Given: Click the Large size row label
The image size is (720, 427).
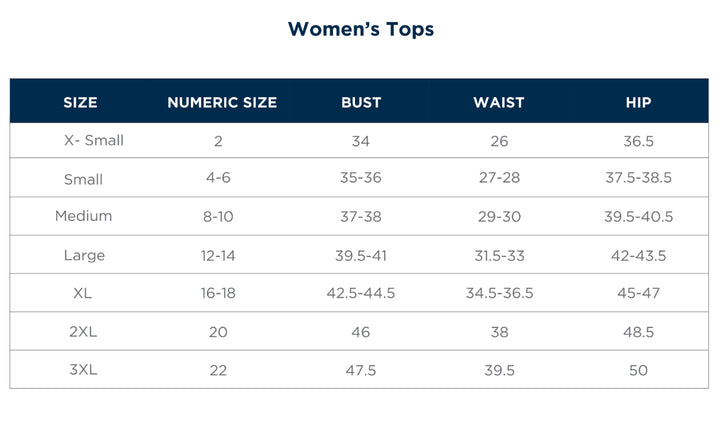Looking at the screenshot, I should tap(84, 255).
